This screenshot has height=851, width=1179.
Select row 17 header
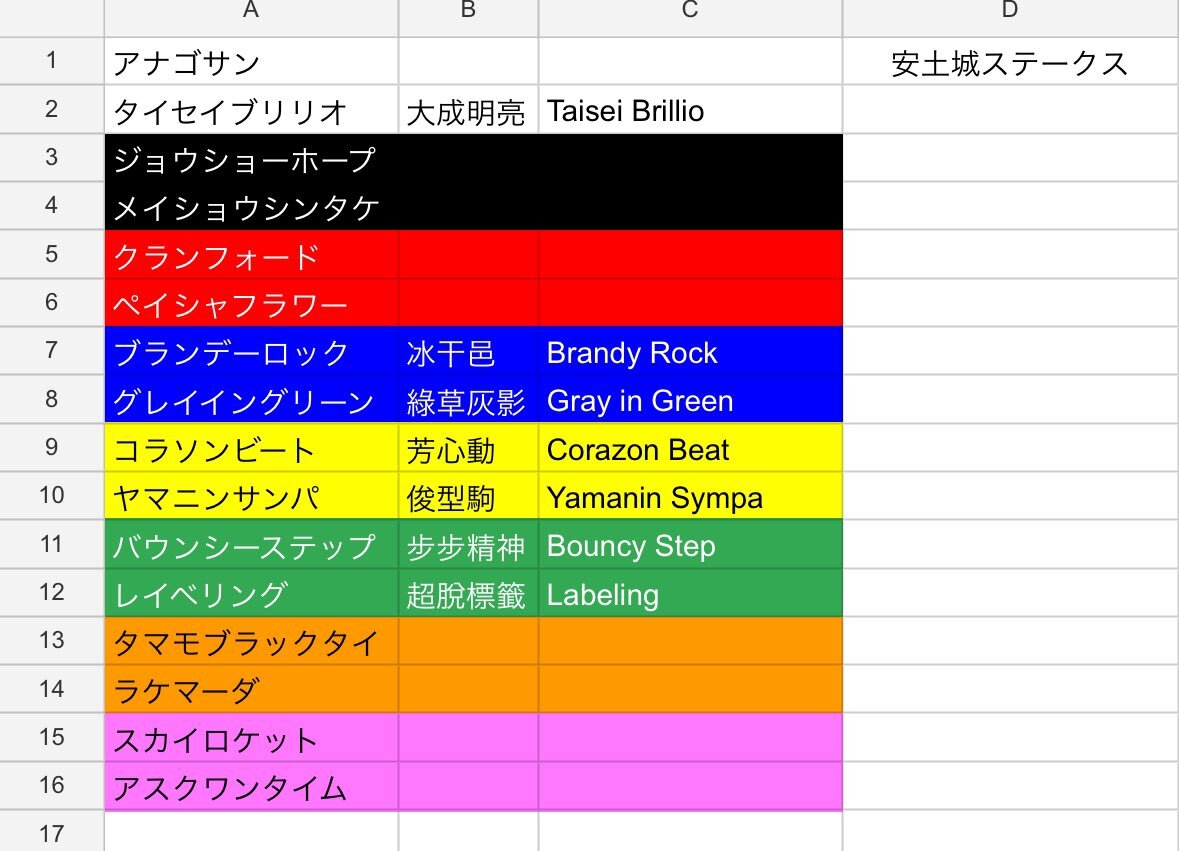tap(51, 831)
